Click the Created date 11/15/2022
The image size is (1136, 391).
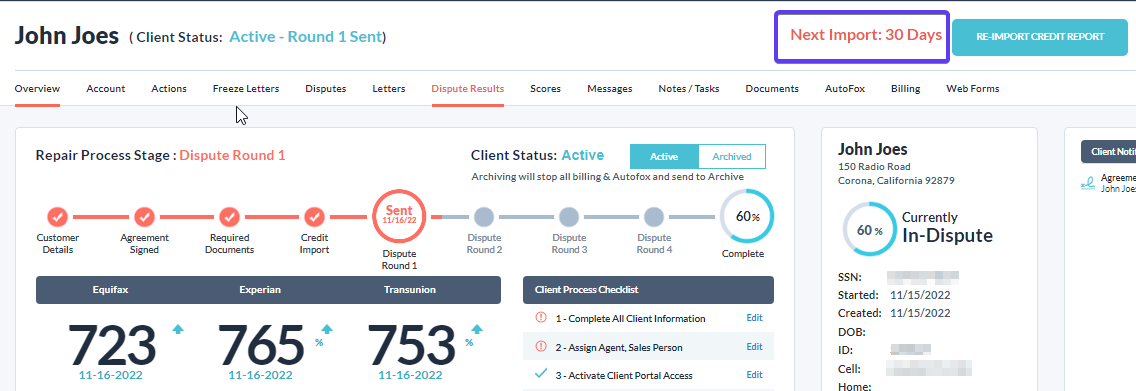click(920, 314)
